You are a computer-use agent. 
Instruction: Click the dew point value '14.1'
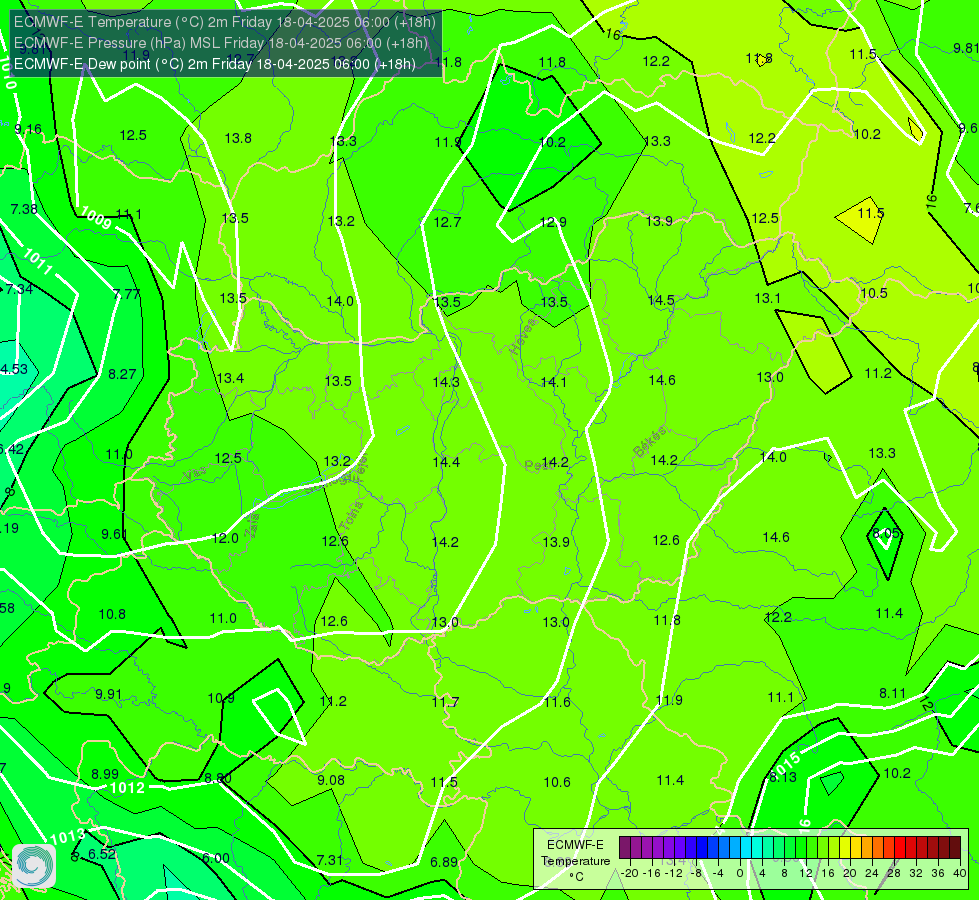pyautogui.click(x=553, y=382)
